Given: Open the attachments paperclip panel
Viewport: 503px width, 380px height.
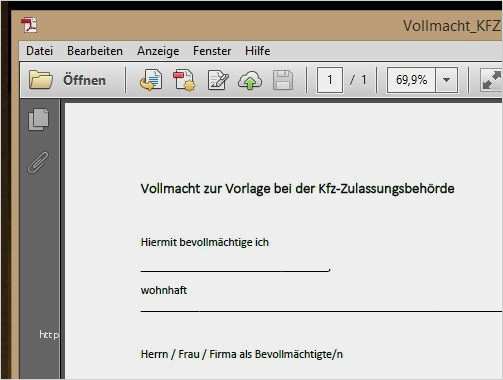Looking at the screenshot, I should (x=38, y=163).
